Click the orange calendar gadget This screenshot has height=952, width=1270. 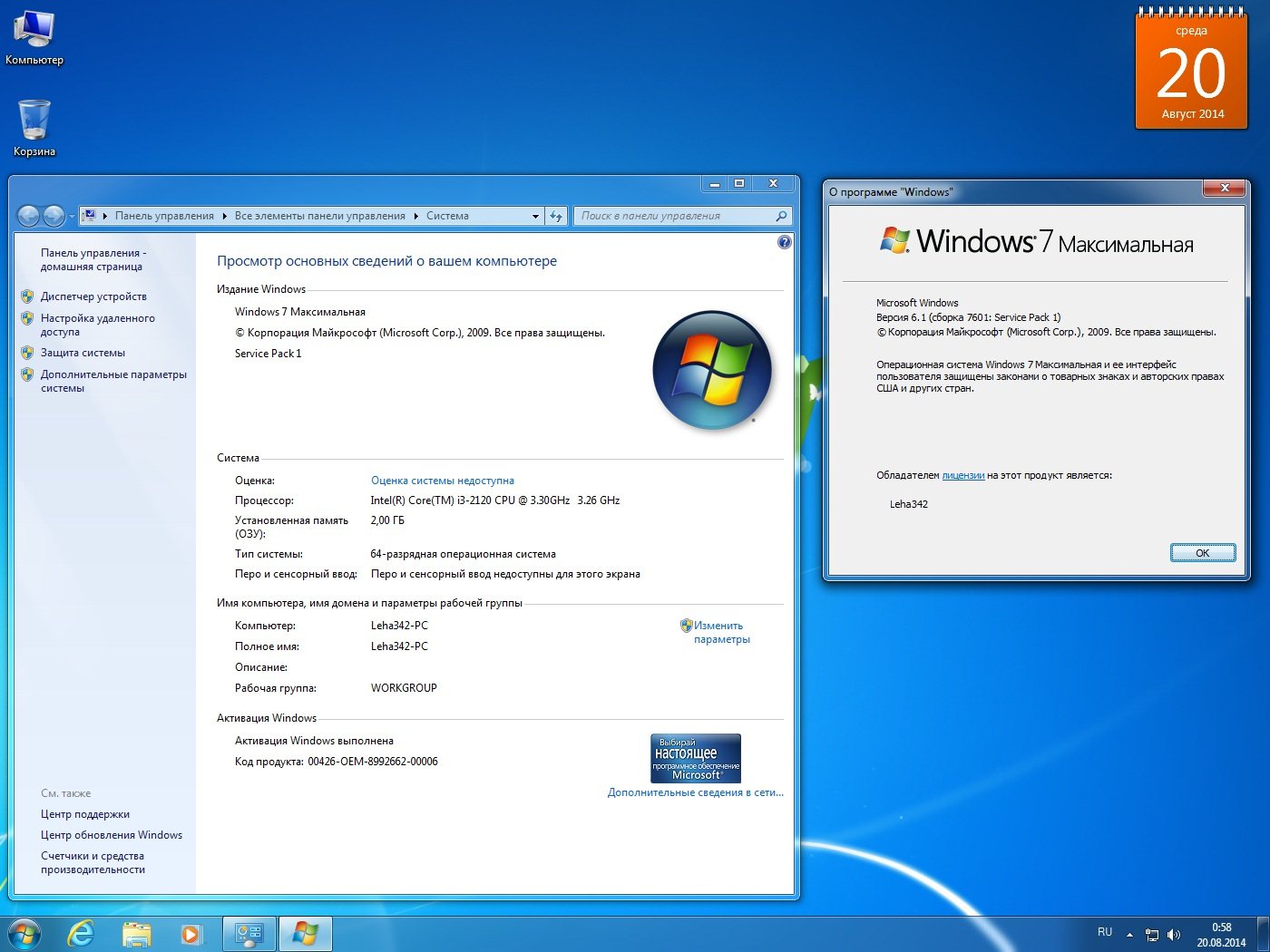[1191, 69]
